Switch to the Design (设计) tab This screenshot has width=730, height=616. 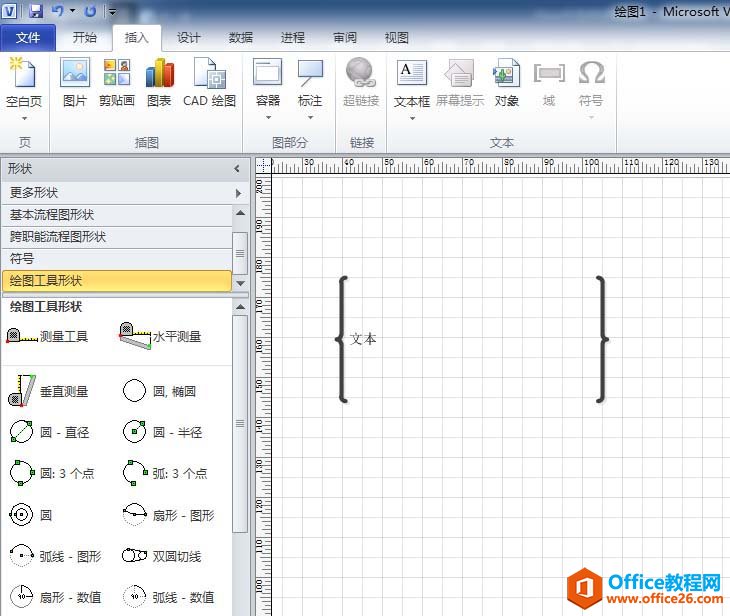[189, 38]
